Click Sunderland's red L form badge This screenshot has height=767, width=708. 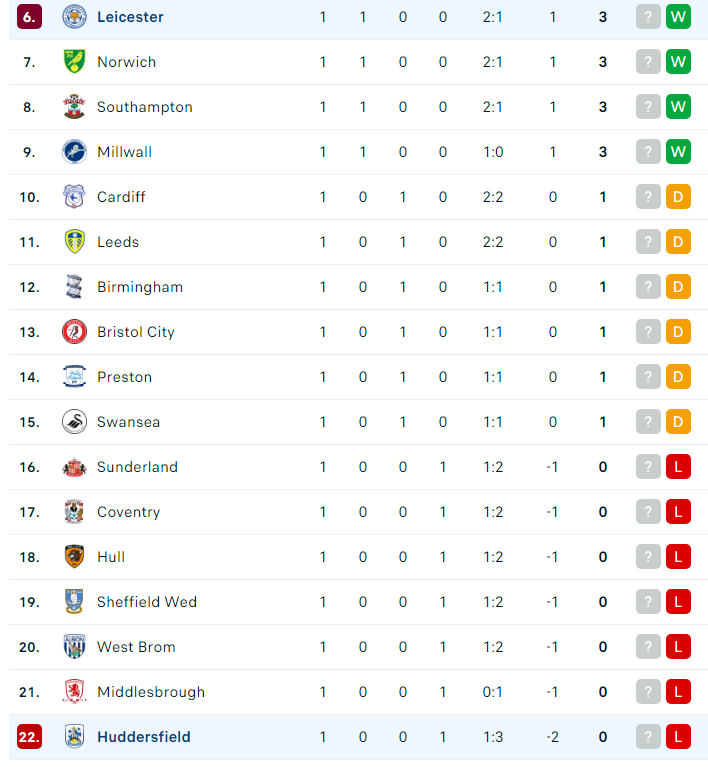pyautogui.click(x=678, y=467)
